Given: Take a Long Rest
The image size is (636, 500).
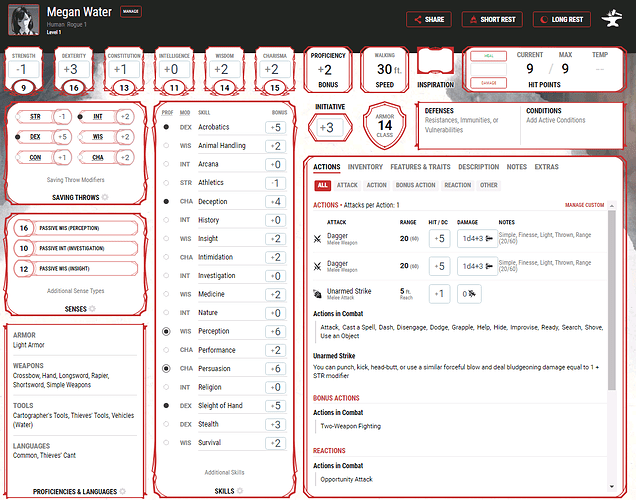Looking at the screenshot, I should coord(562,19).
